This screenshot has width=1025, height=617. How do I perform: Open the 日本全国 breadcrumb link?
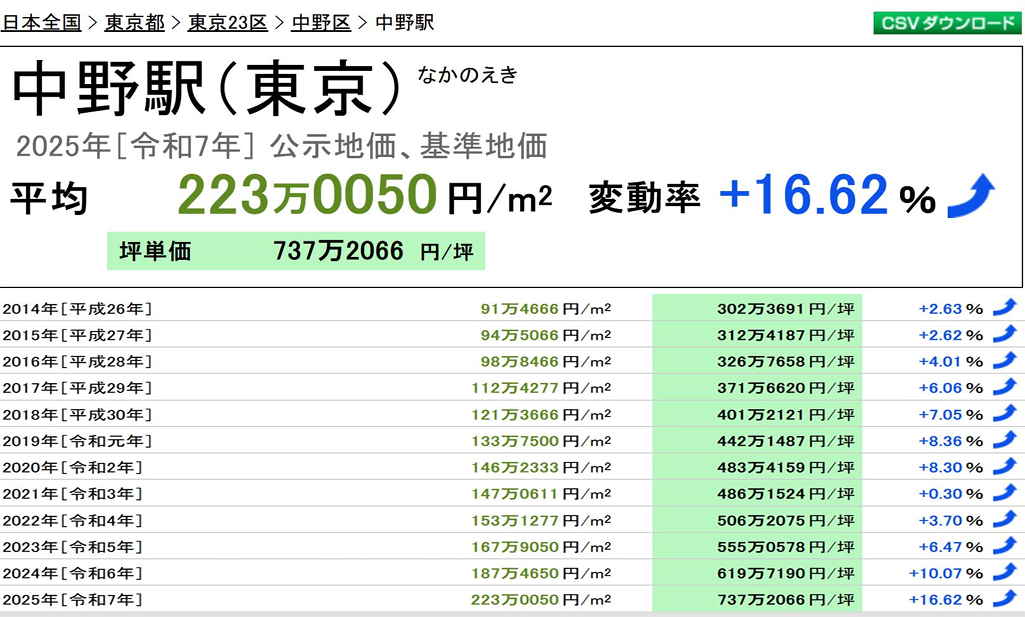[42, 23]
